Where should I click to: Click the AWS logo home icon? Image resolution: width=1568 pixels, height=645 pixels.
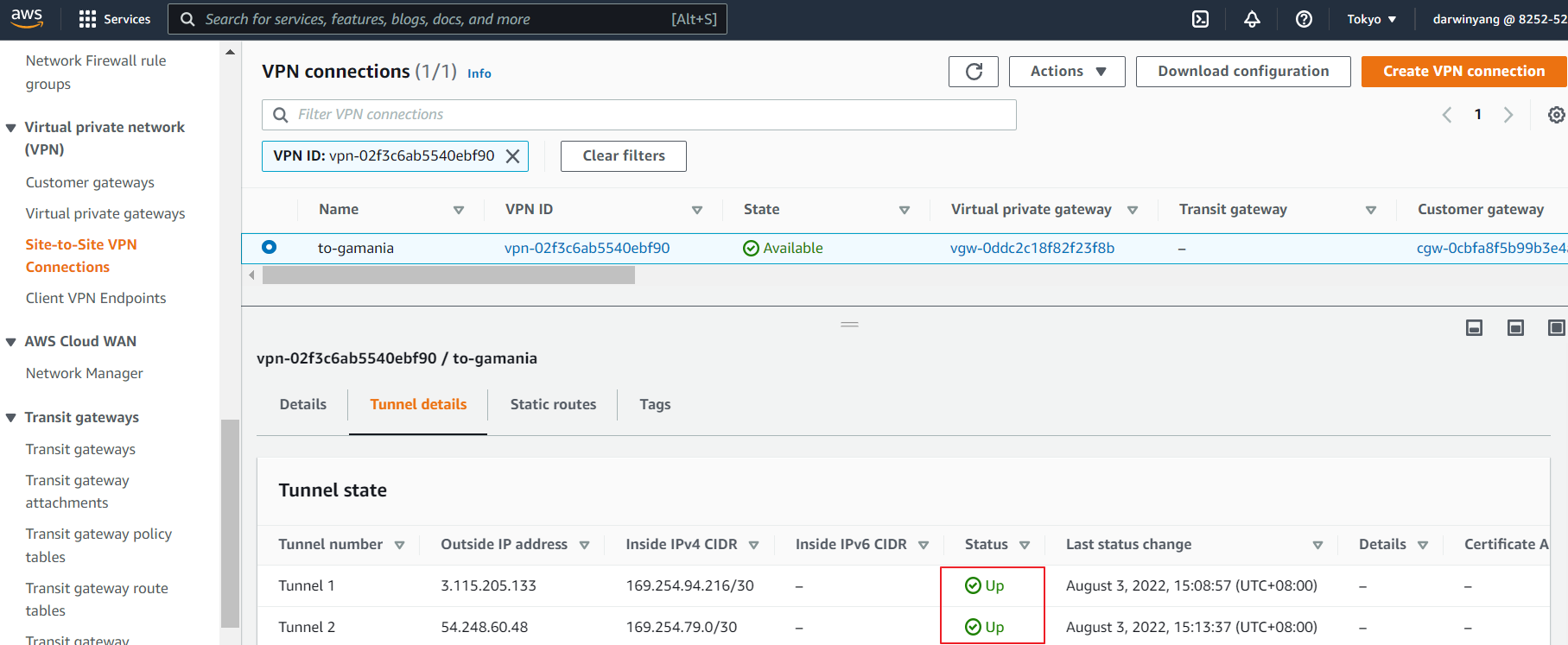(x=27, y=18)
